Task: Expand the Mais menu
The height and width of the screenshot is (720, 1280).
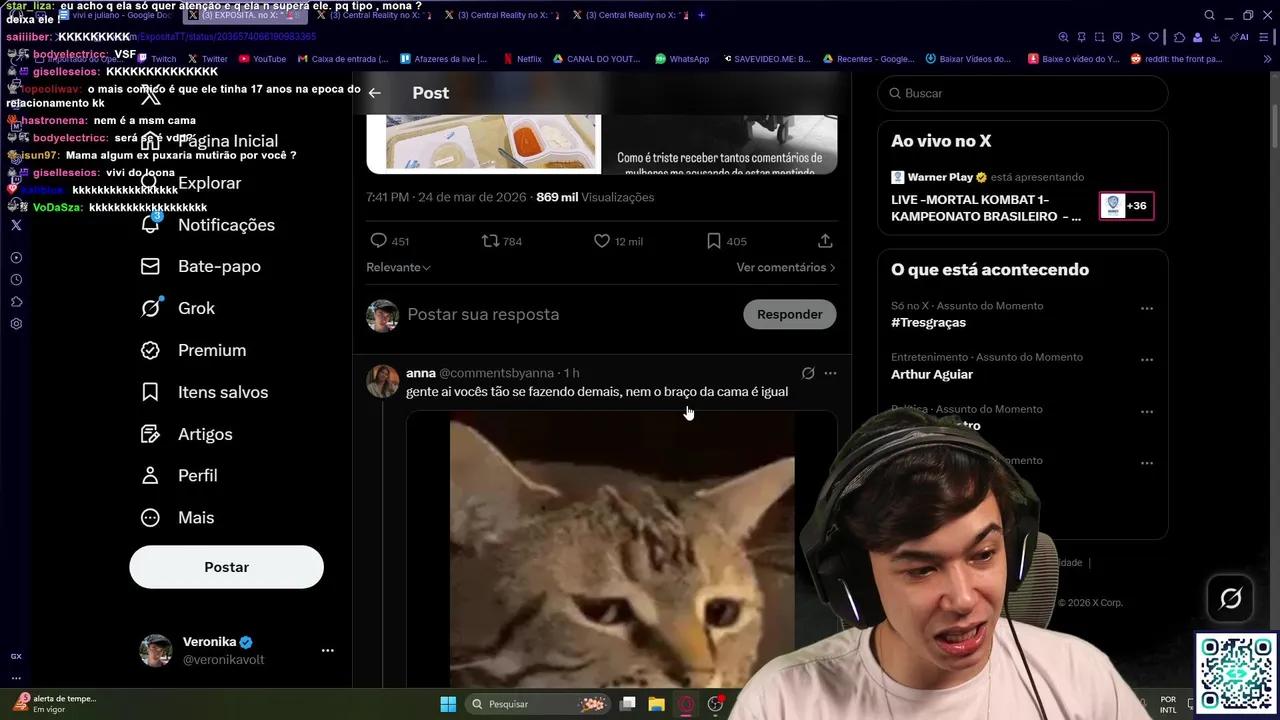Action: [177, 517]
